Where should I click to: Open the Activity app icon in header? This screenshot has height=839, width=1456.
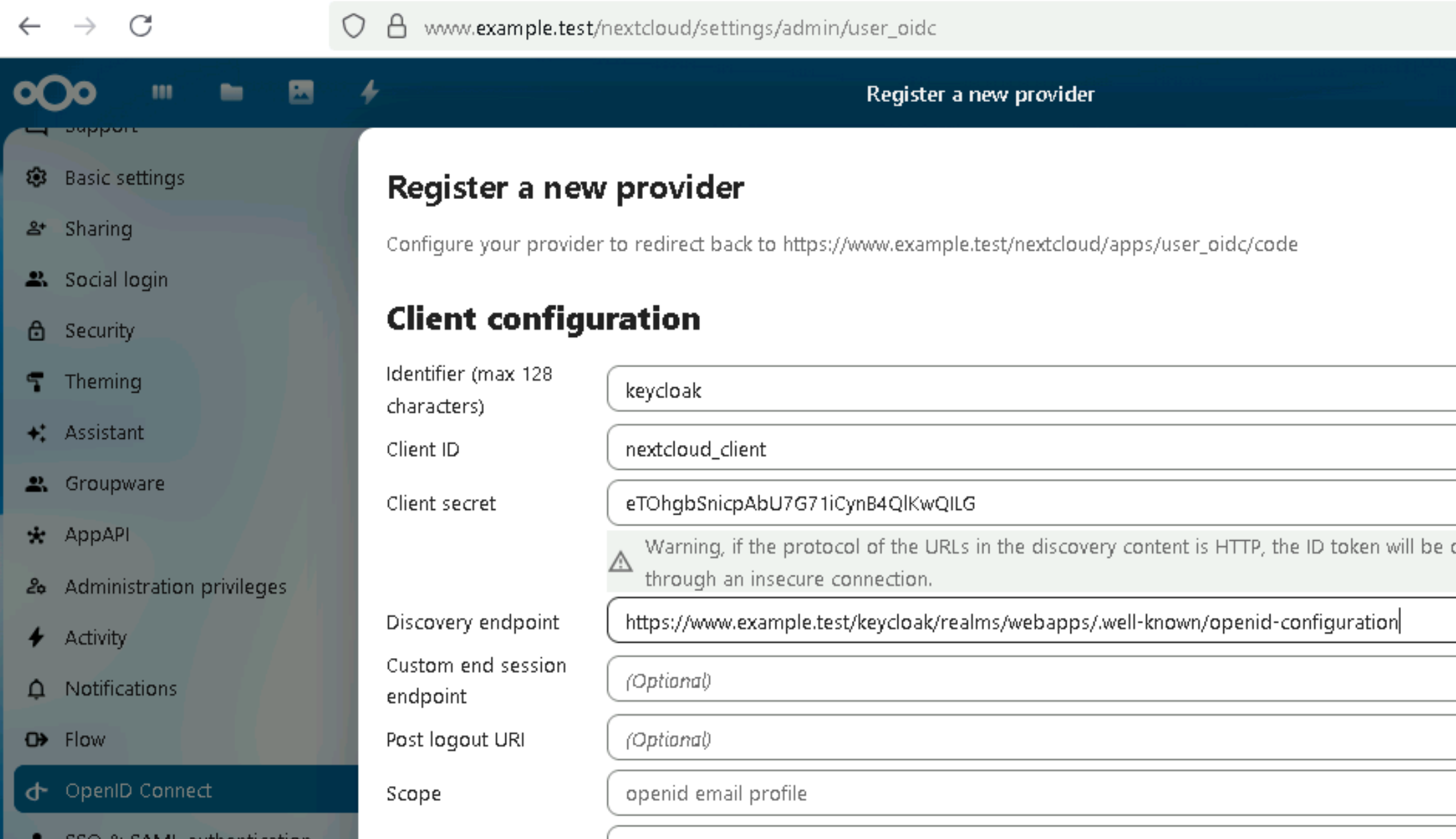point(369,92)
